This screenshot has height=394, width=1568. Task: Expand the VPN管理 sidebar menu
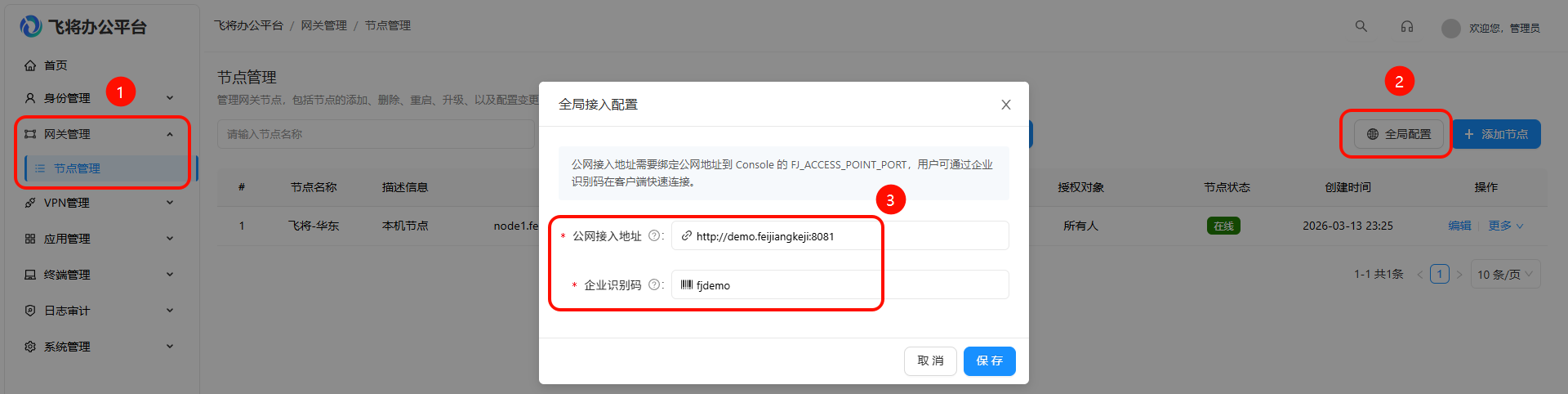[x=98, y=203]
